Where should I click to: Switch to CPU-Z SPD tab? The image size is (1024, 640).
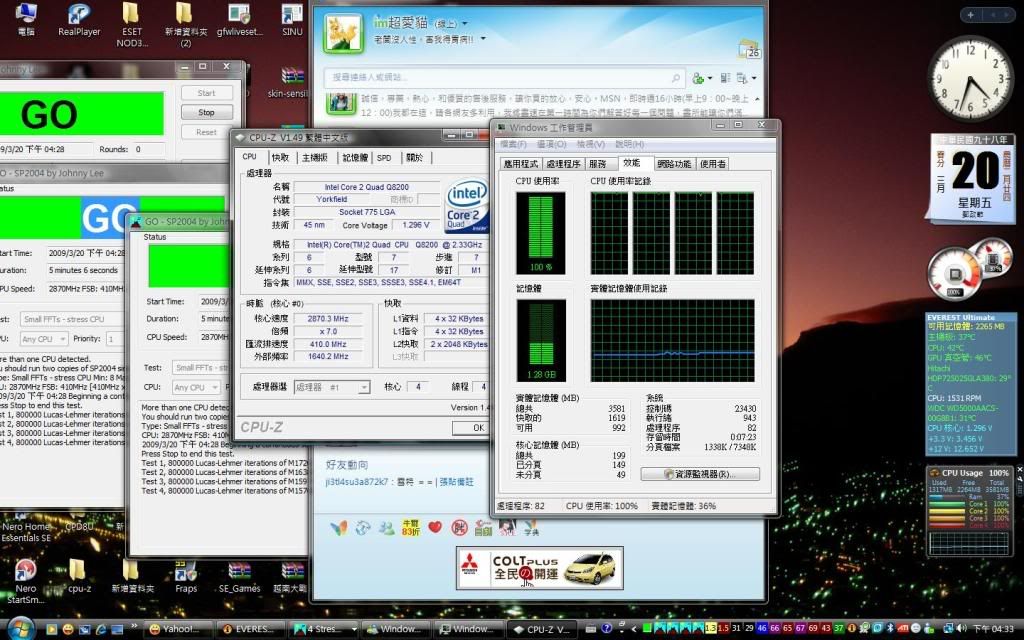[384, 157]
